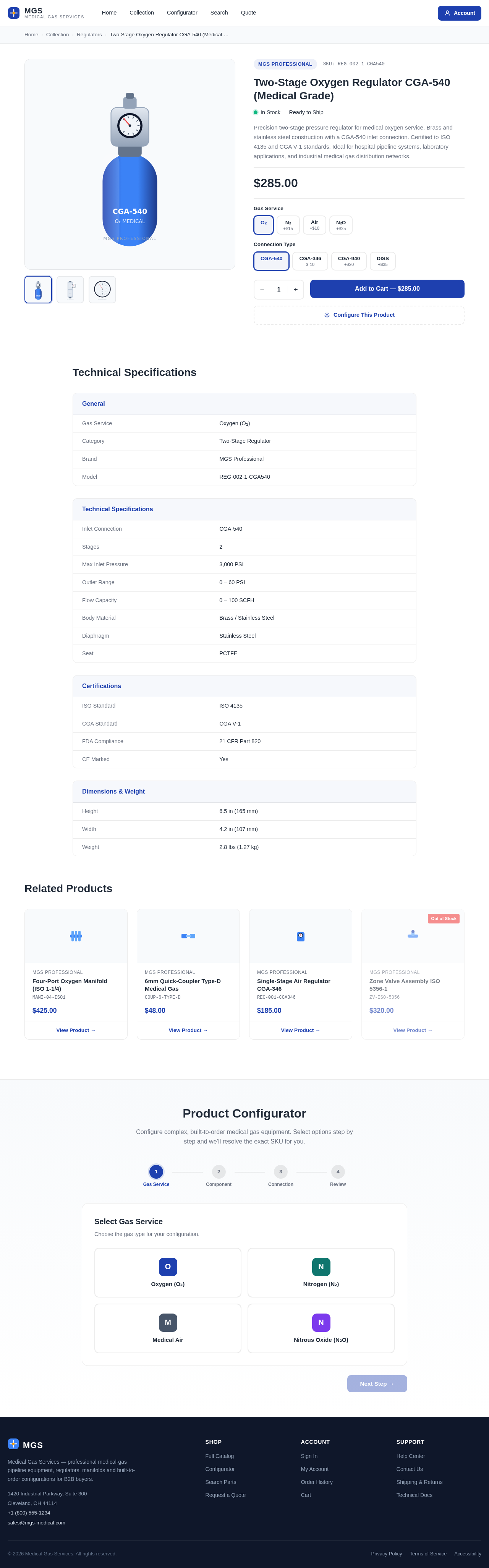The width and height of the screenshot is (489, 1568).
Task: Go to configurator step 1 Gas Service
Action: pos(156,1177)
